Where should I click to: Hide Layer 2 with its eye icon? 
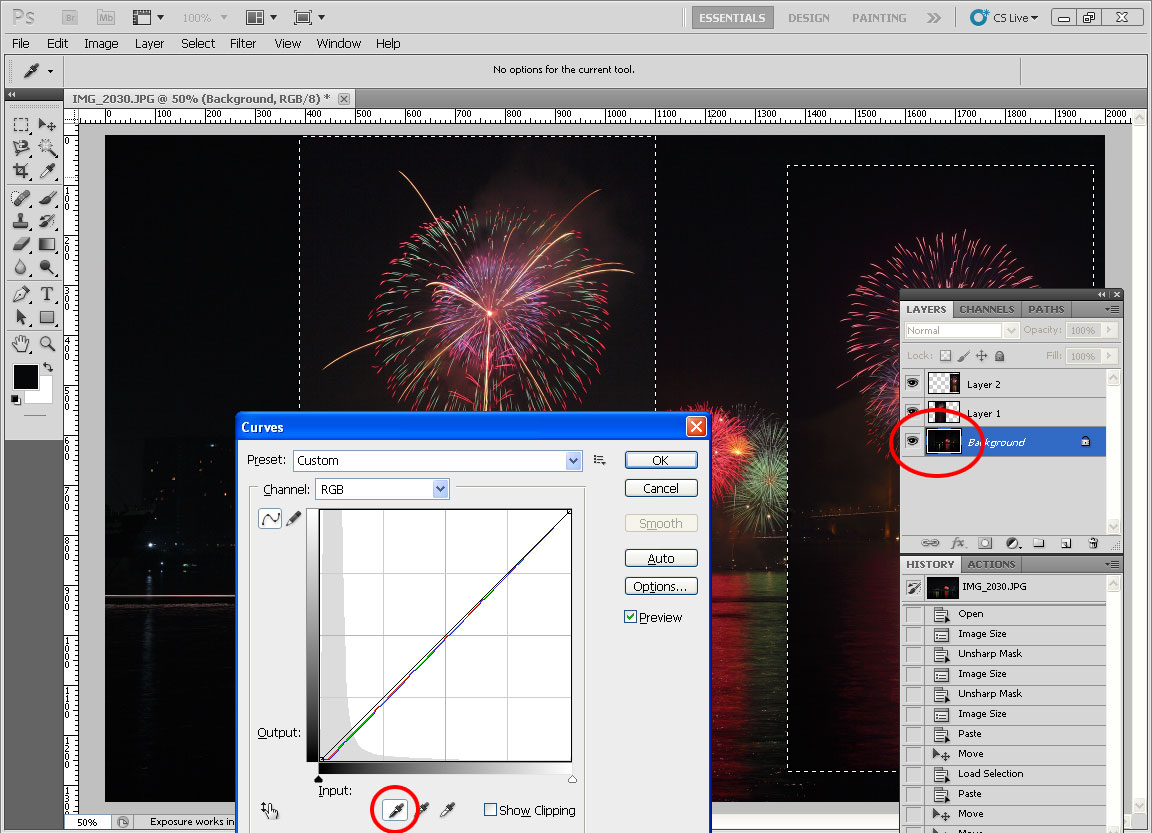pos(912,384)
